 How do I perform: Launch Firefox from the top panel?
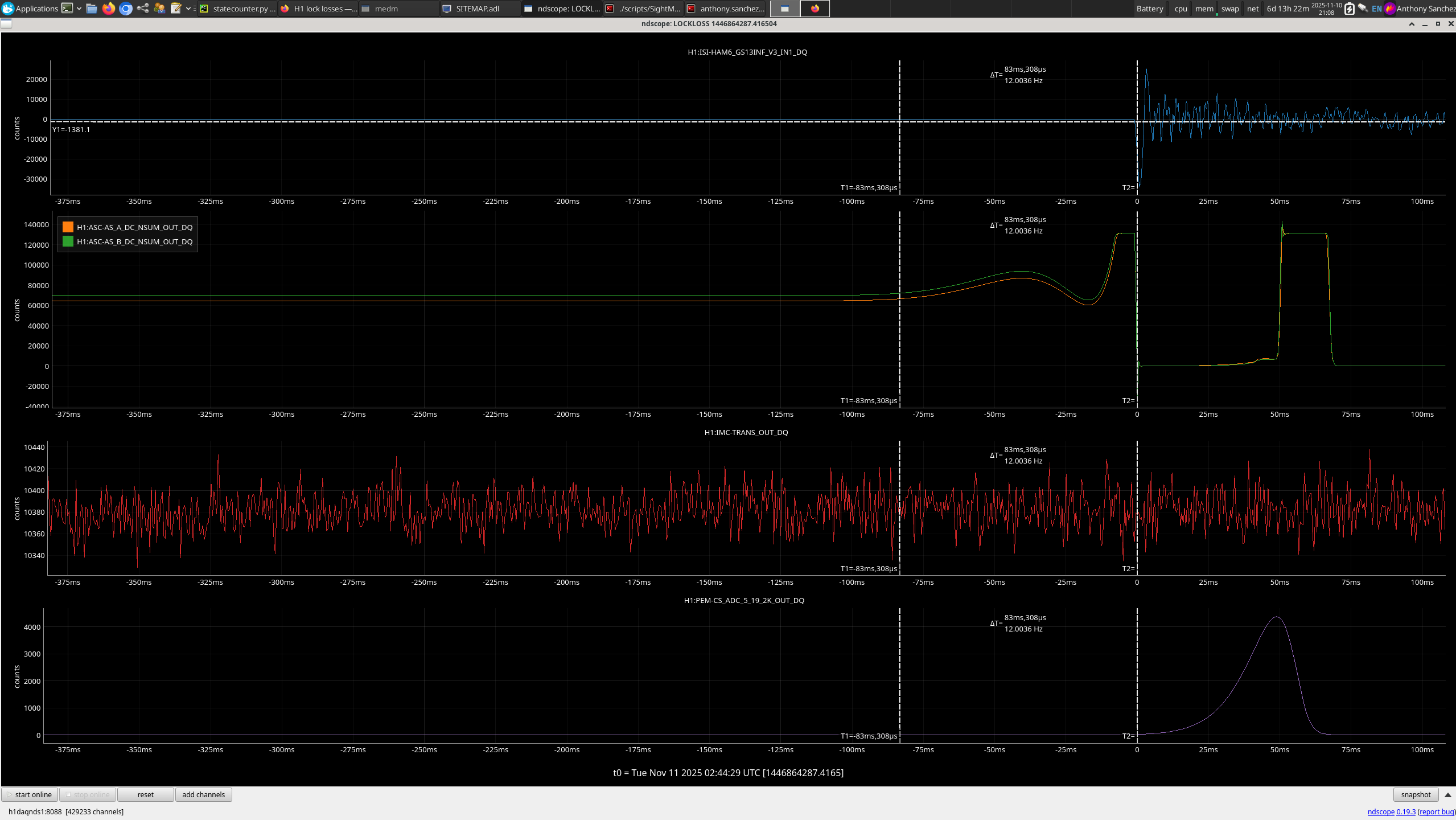pos(109,9)
